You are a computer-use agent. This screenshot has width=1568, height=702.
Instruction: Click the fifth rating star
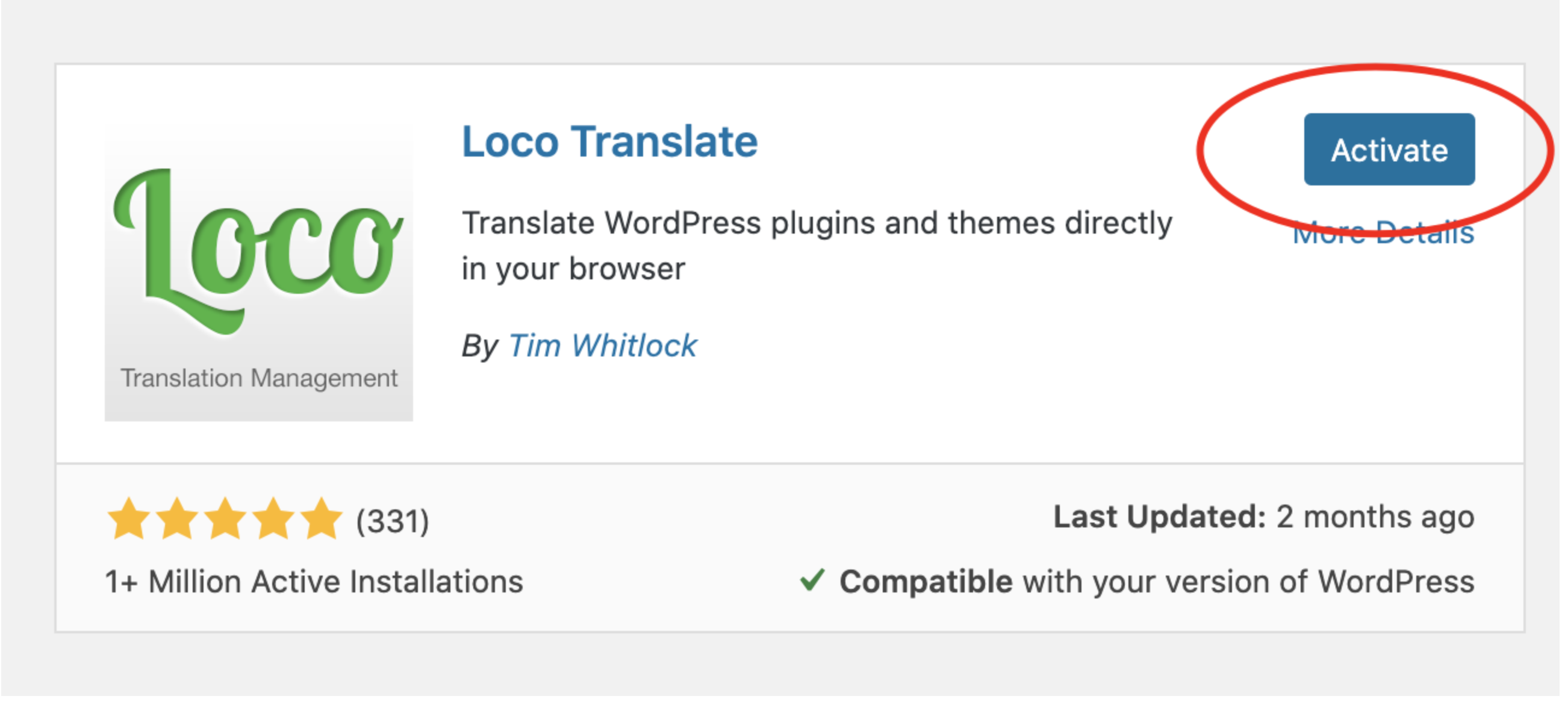click(322, 519)
